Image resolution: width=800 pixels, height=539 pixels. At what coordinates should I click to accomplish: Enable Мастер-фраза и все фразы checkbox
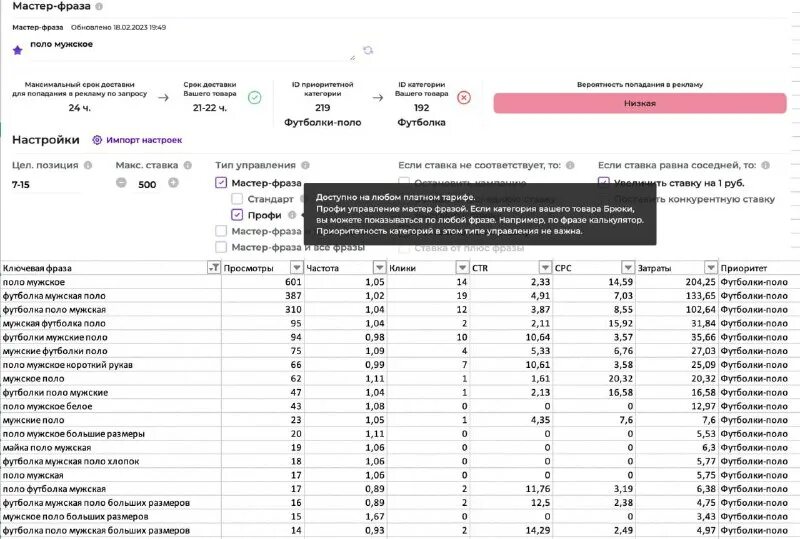click(221, 247)
